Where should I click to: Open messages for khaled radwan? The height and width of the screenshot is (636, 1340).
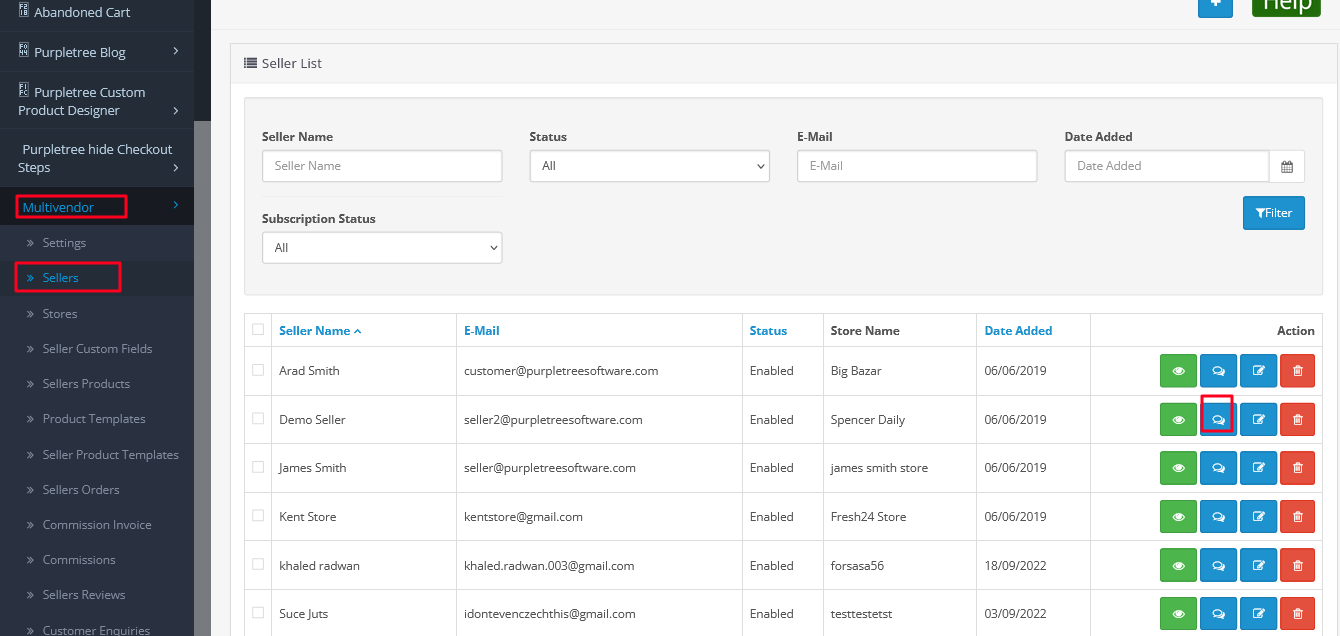(x=1218, y=566)
